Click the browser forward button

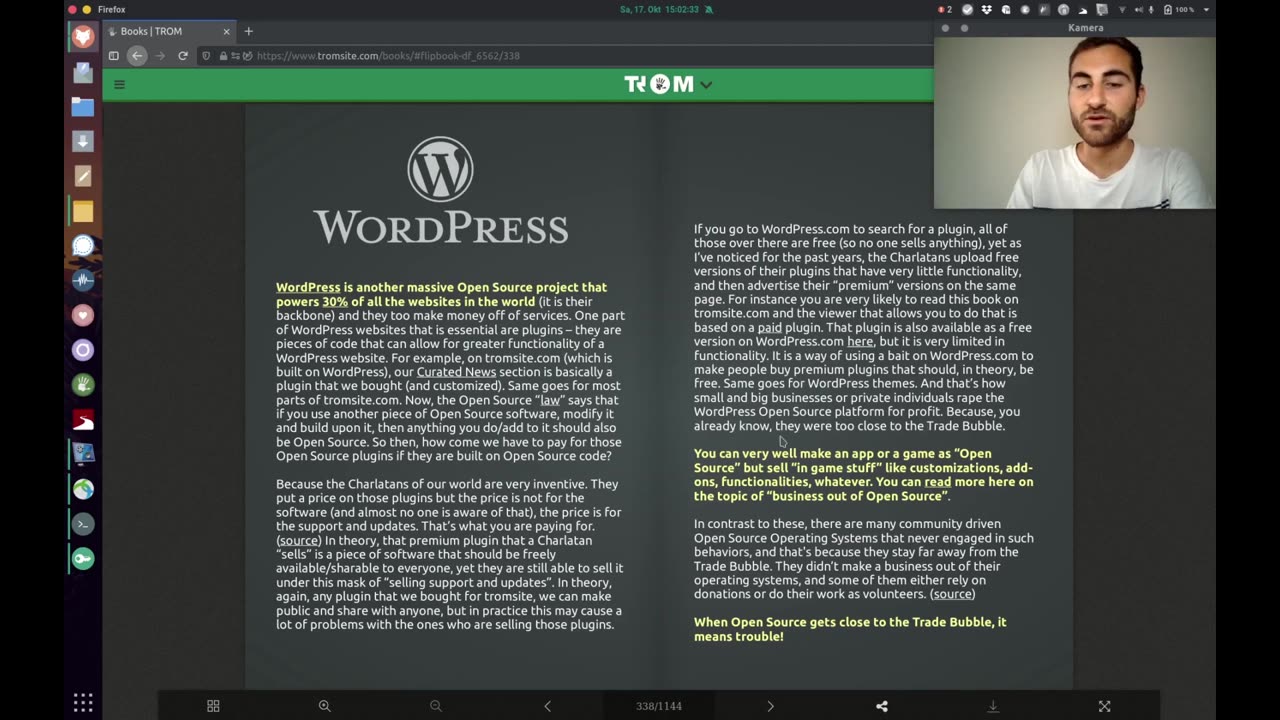[160, 56]
